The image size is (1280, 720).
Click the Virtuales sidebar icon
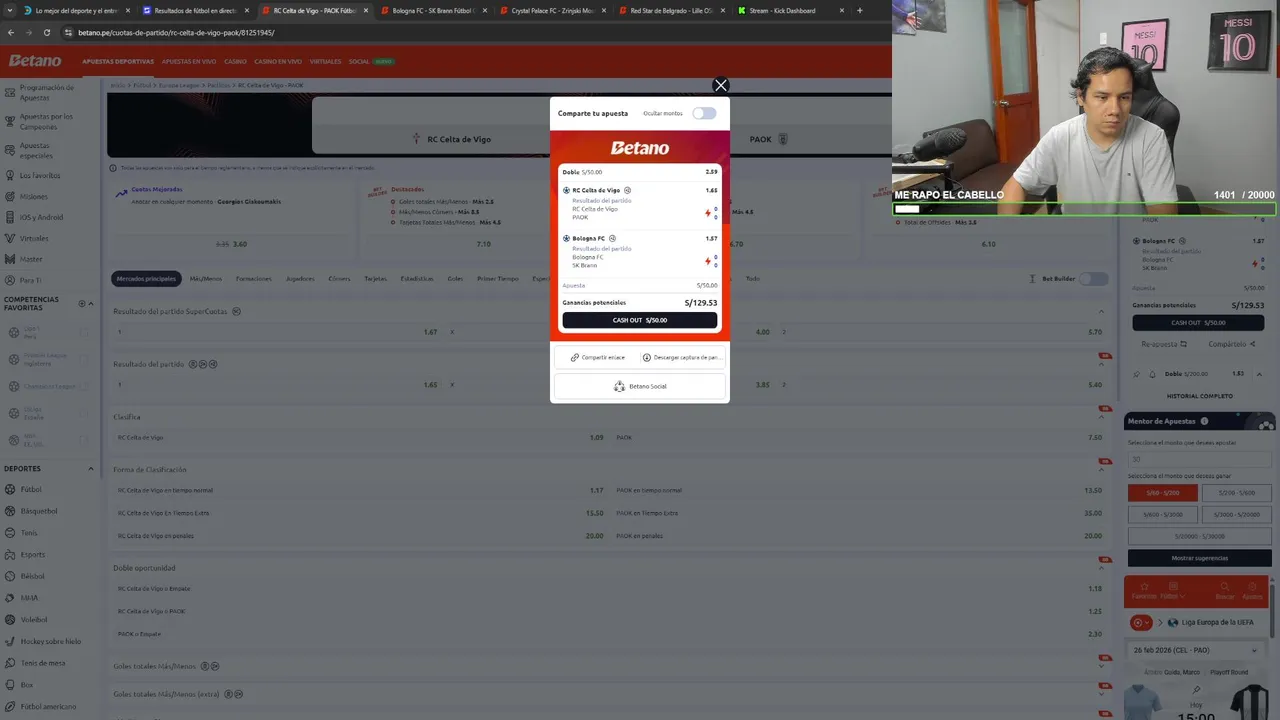tap(9, 238)
